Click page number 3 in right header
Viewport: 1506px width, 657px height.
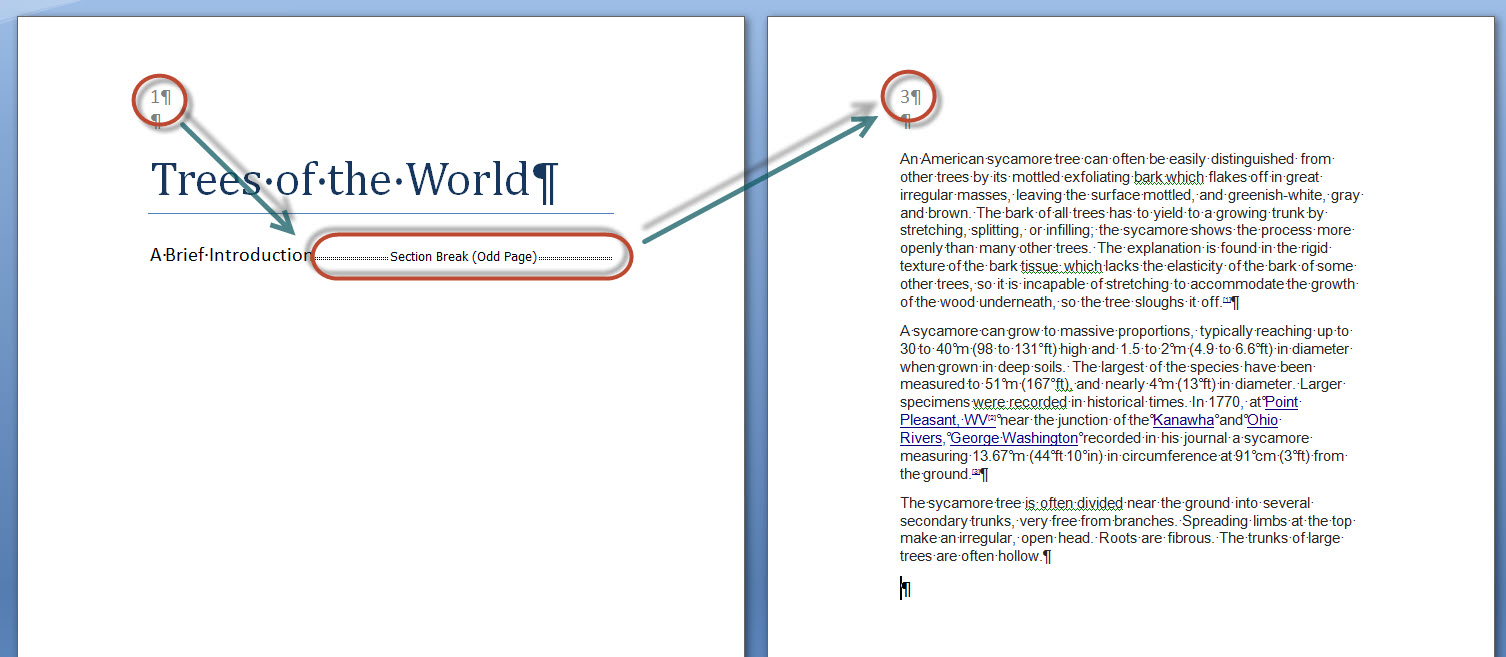point(906,98)
